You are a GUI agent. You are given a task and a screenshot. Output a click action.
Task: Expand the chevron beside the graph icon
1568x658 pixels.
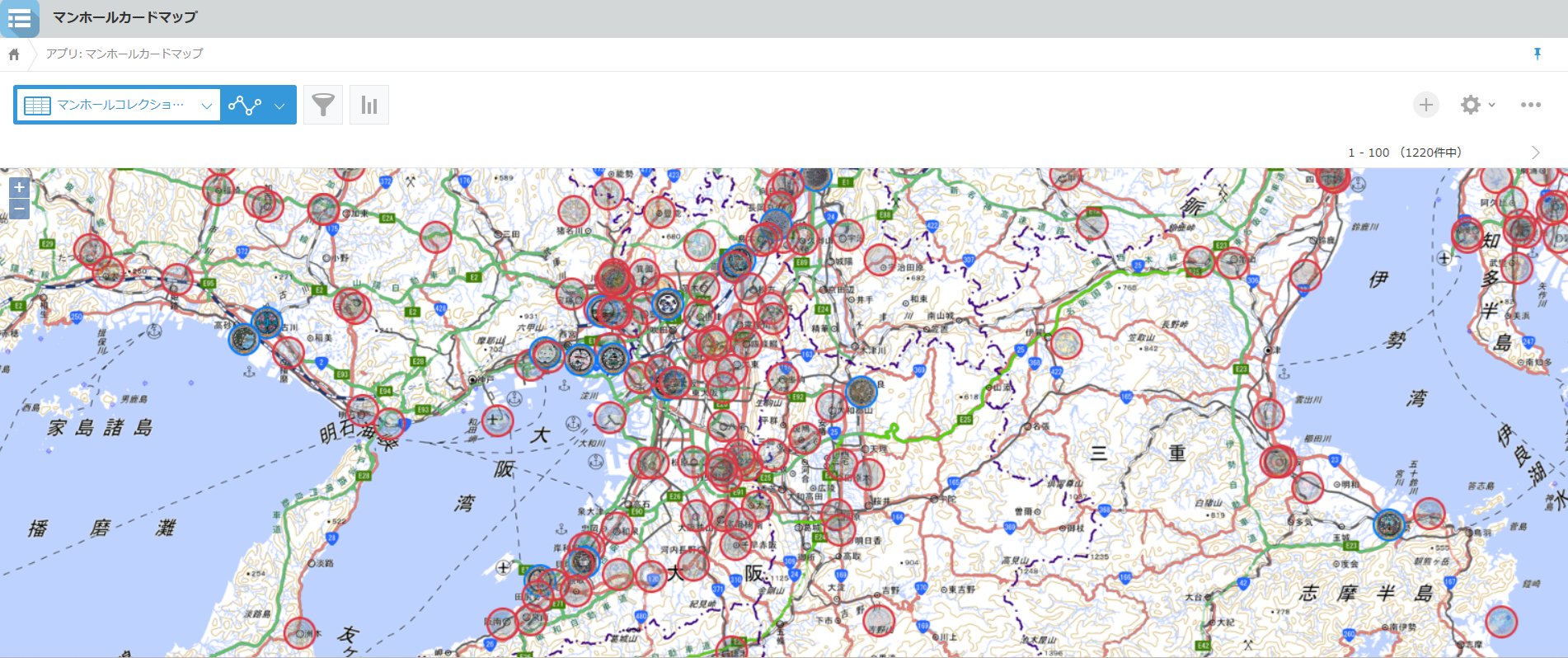point(280,106)
